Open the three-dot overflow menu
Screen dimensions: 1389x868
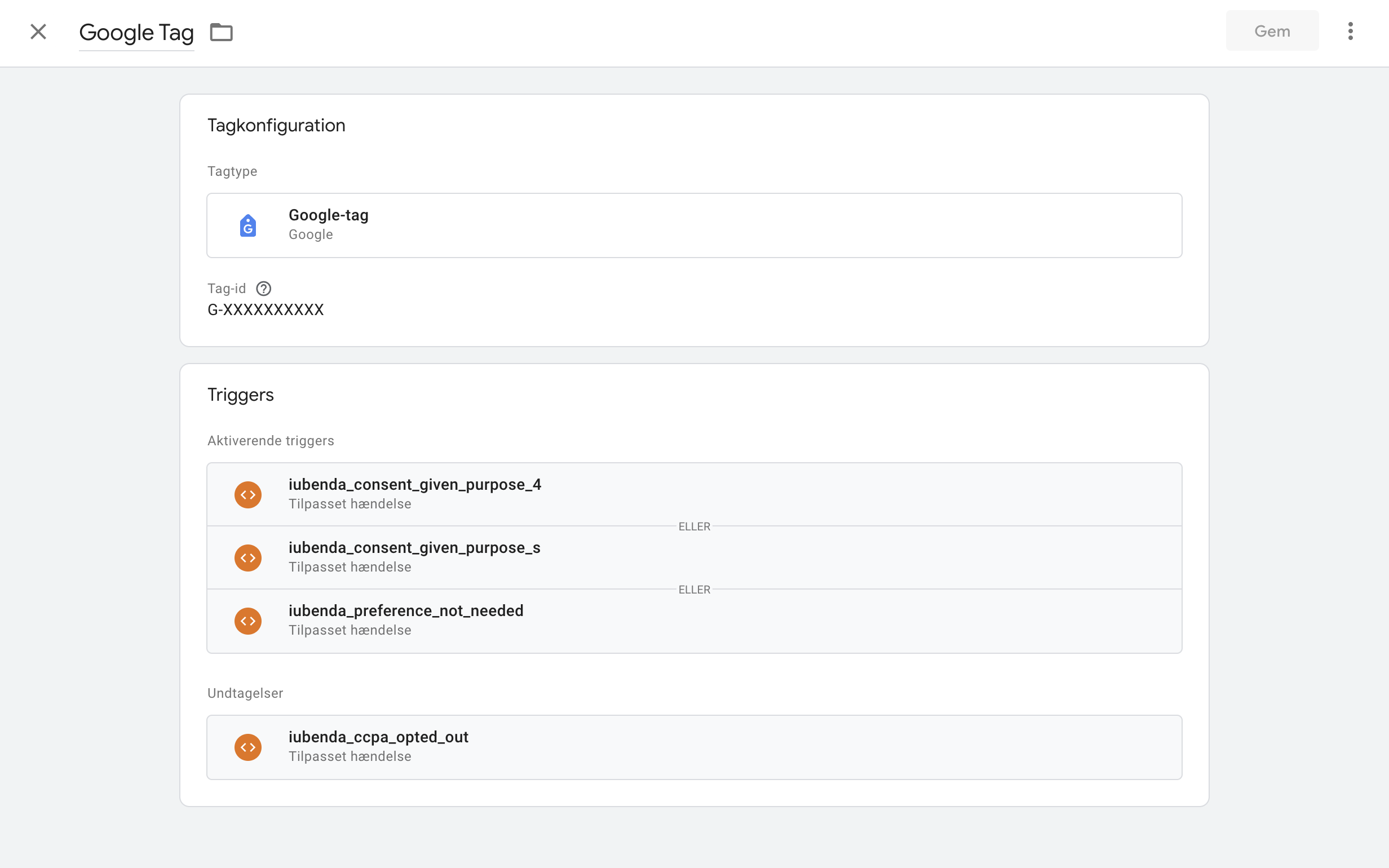tap(1351, 30)
